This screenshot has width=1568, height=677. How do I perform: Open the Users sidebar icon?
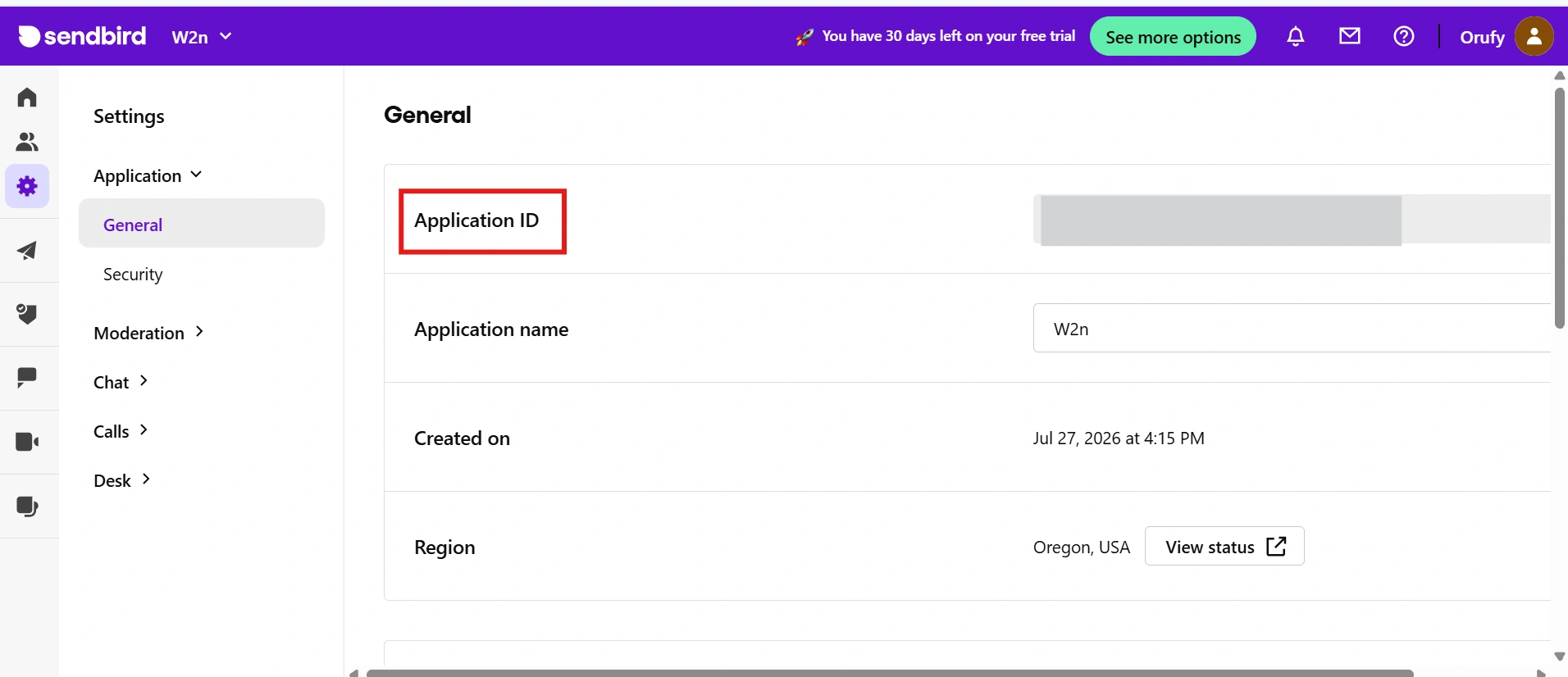coord(27,142)
